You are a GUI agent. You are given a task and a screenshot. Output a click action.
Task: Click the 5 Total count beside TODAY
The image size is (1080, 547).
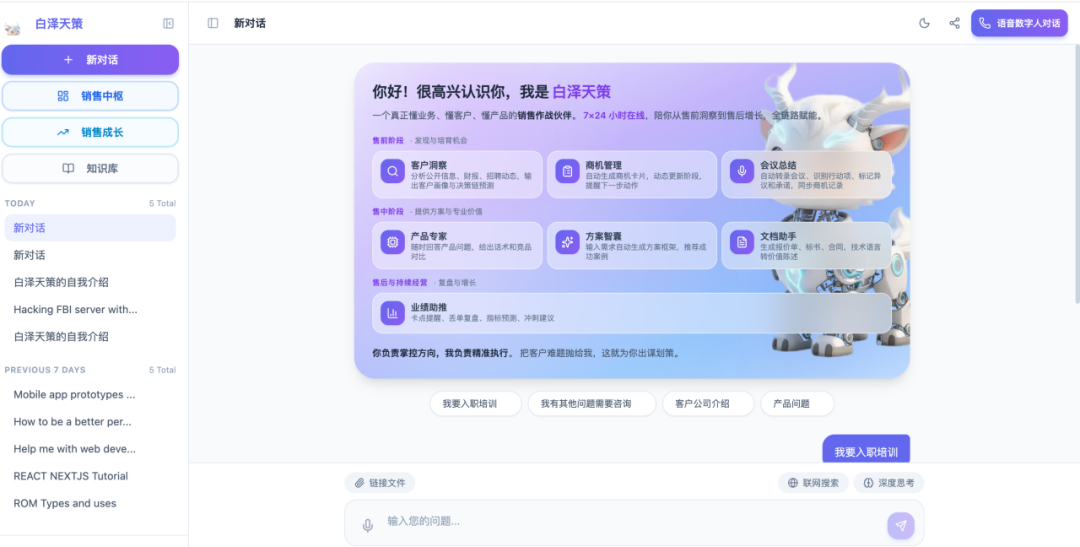click(163, 203)
